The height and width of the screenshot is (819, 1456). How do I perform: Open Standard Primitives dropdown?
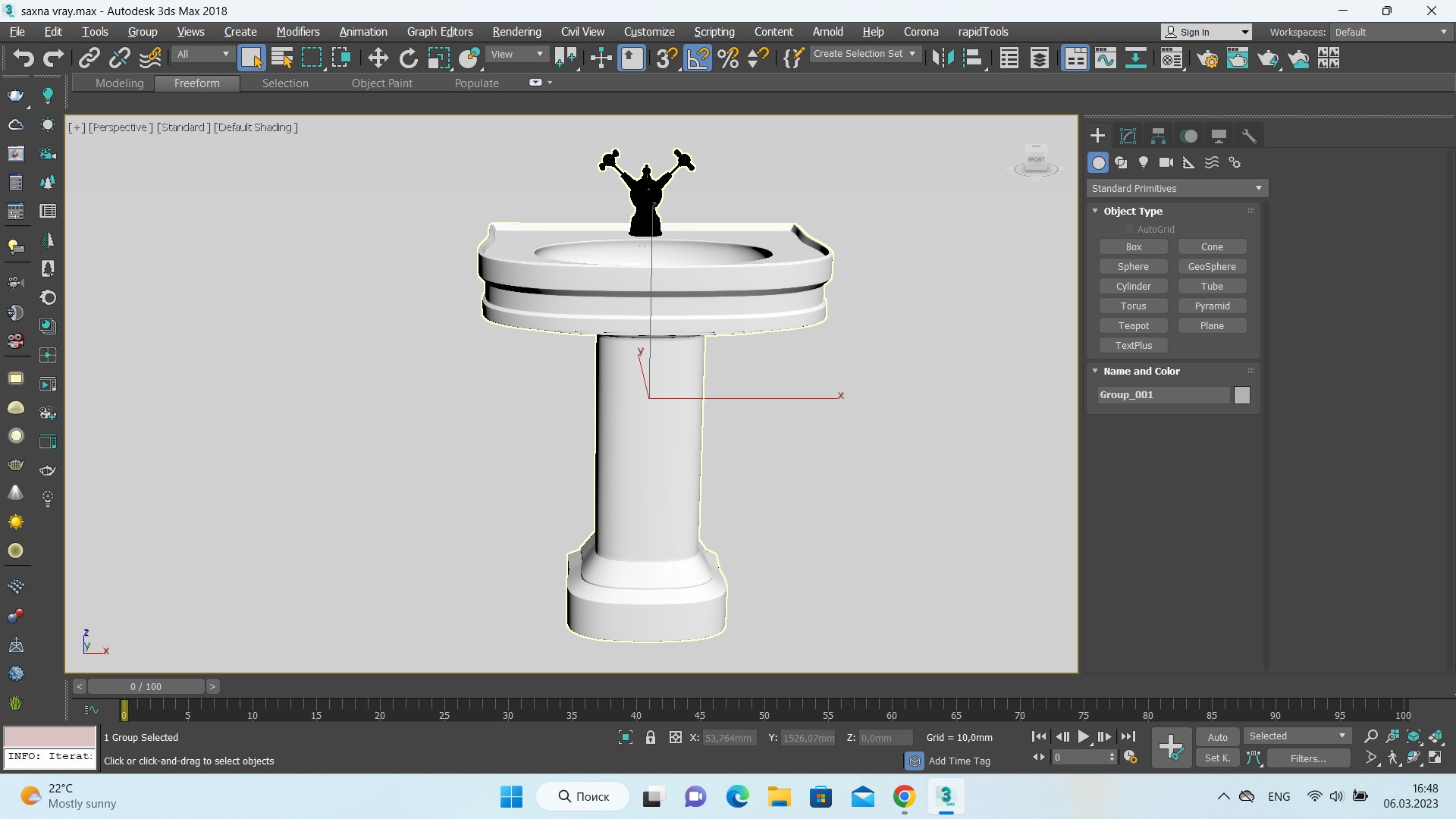[1177, 188]
